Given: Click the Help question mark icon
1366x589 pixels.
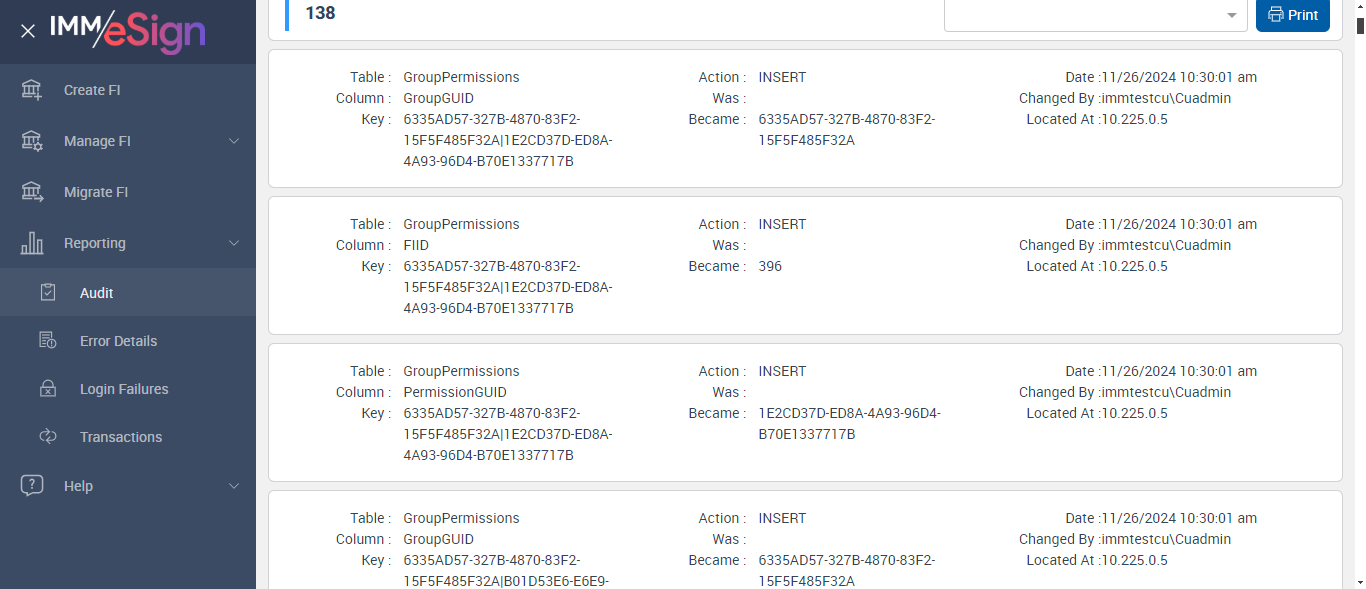Looking at the screenshot, I should point(32,486).
